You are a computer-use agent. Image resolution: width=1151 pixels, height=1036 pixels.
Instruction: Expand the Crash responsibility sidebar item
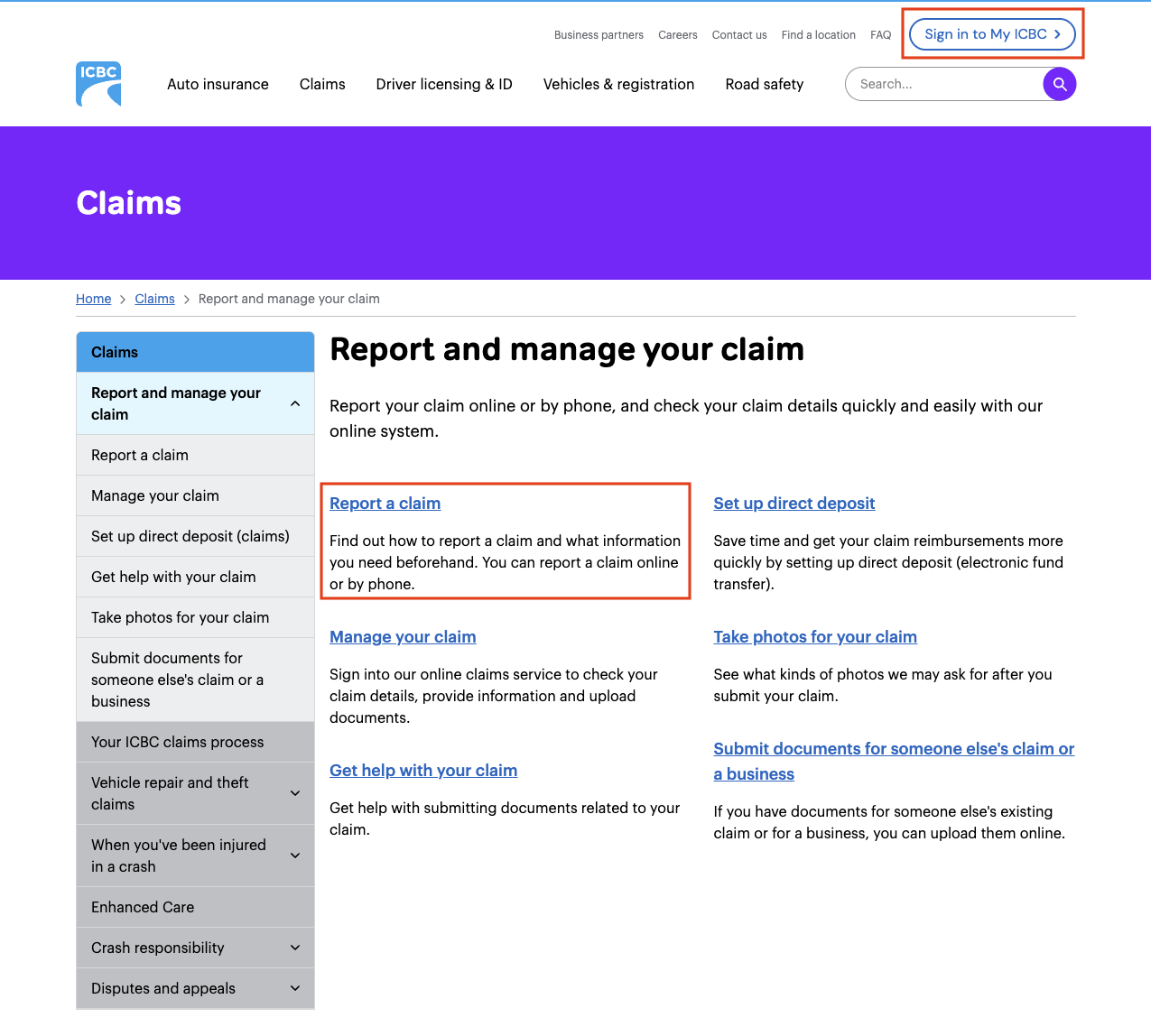coord(295,948)
